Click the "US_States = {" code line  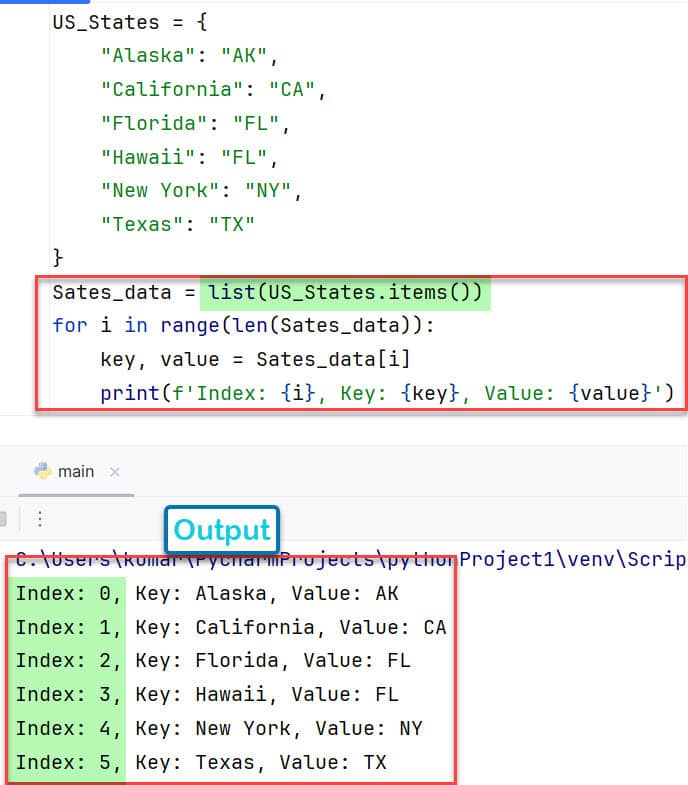pyautogui.click(x=130, y=23)
